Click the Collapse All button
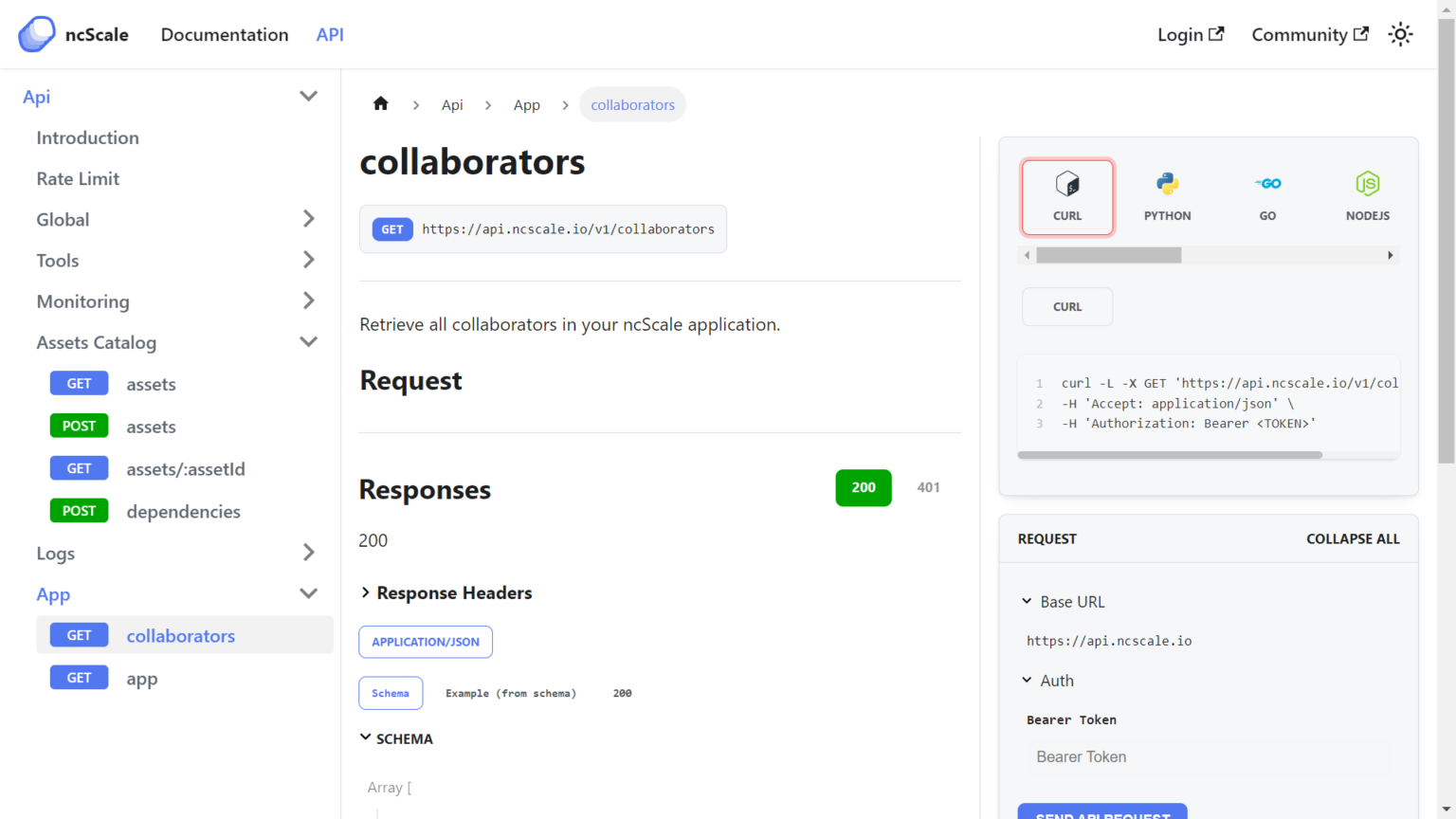Image resolution: width=1456 pixels, height=819 pixels. [x=1353, y=538]
